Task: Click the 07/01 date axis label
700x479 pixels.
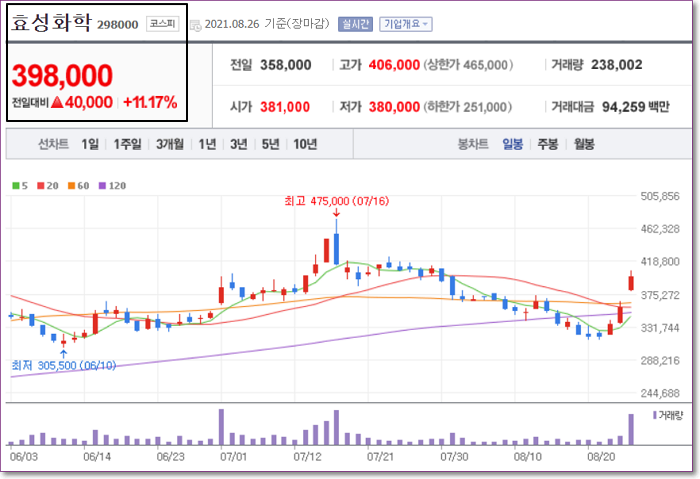Action: (x=233, y=457)
